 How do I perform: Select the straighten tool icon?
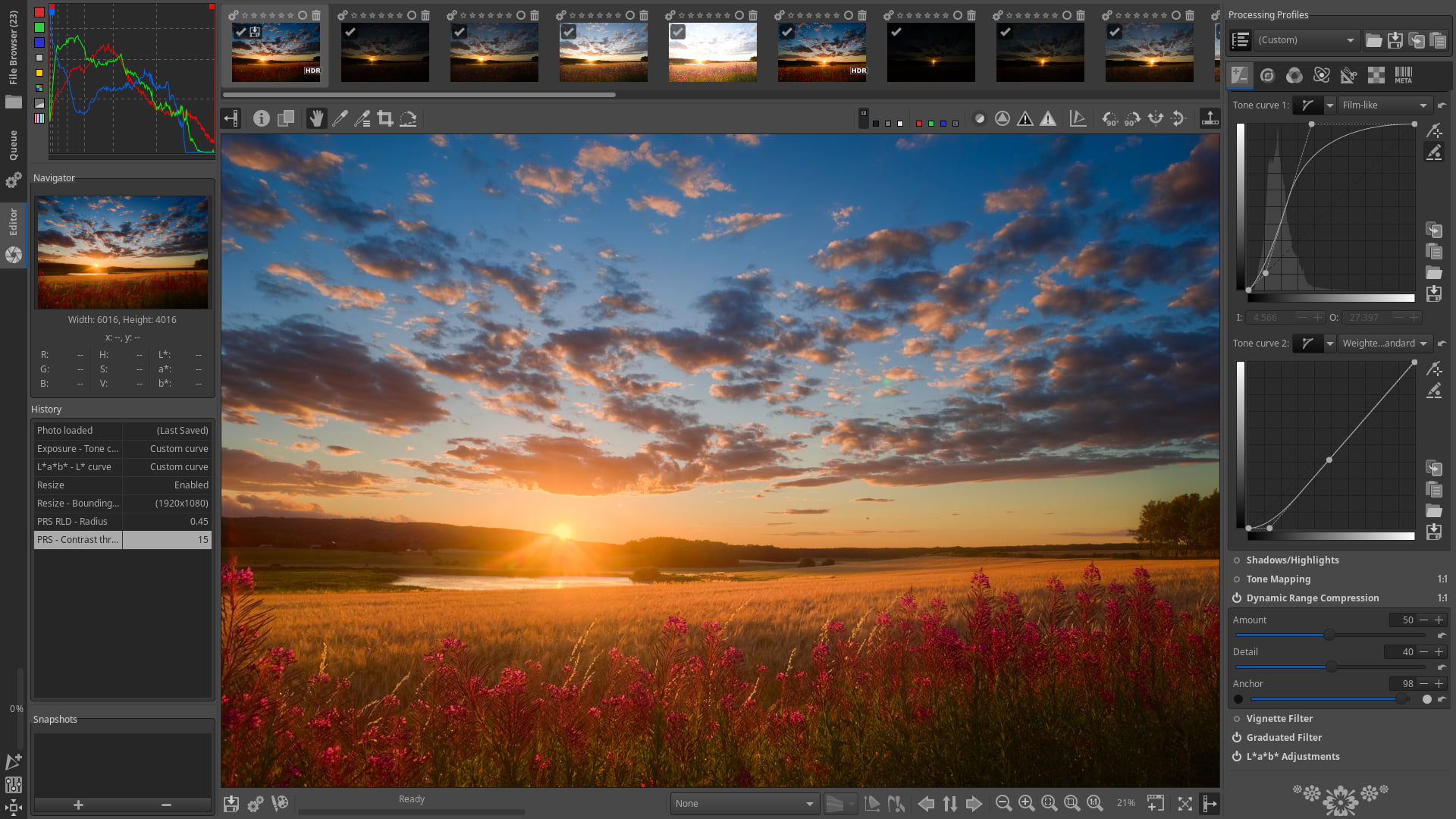click(409, 118)
